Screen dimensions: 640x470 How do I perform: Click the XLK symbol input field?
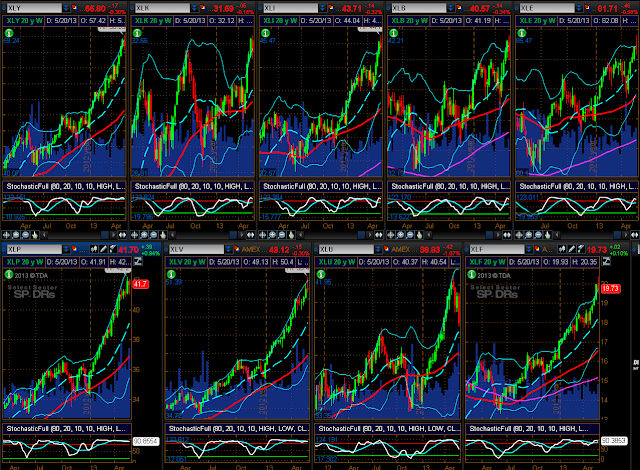click(162, 8)
